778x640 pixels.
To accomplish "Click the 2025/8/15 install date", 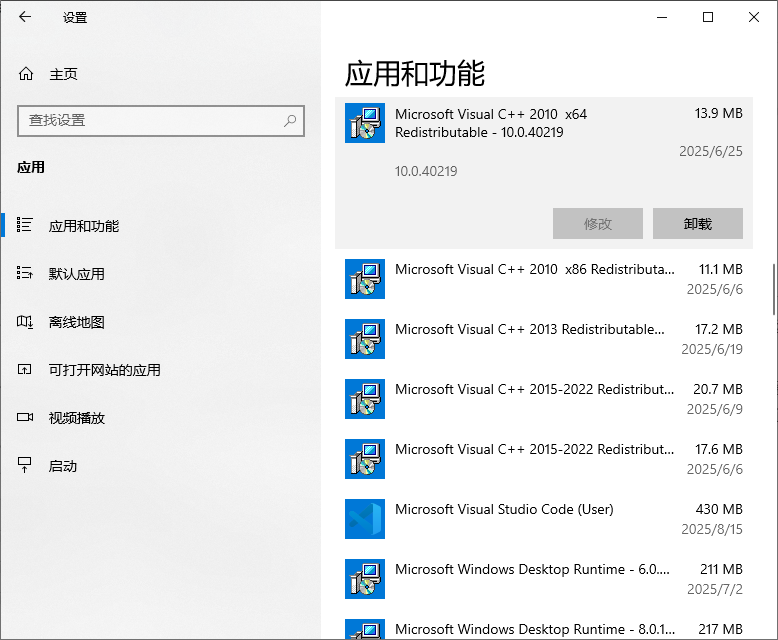I will point(712,529).
